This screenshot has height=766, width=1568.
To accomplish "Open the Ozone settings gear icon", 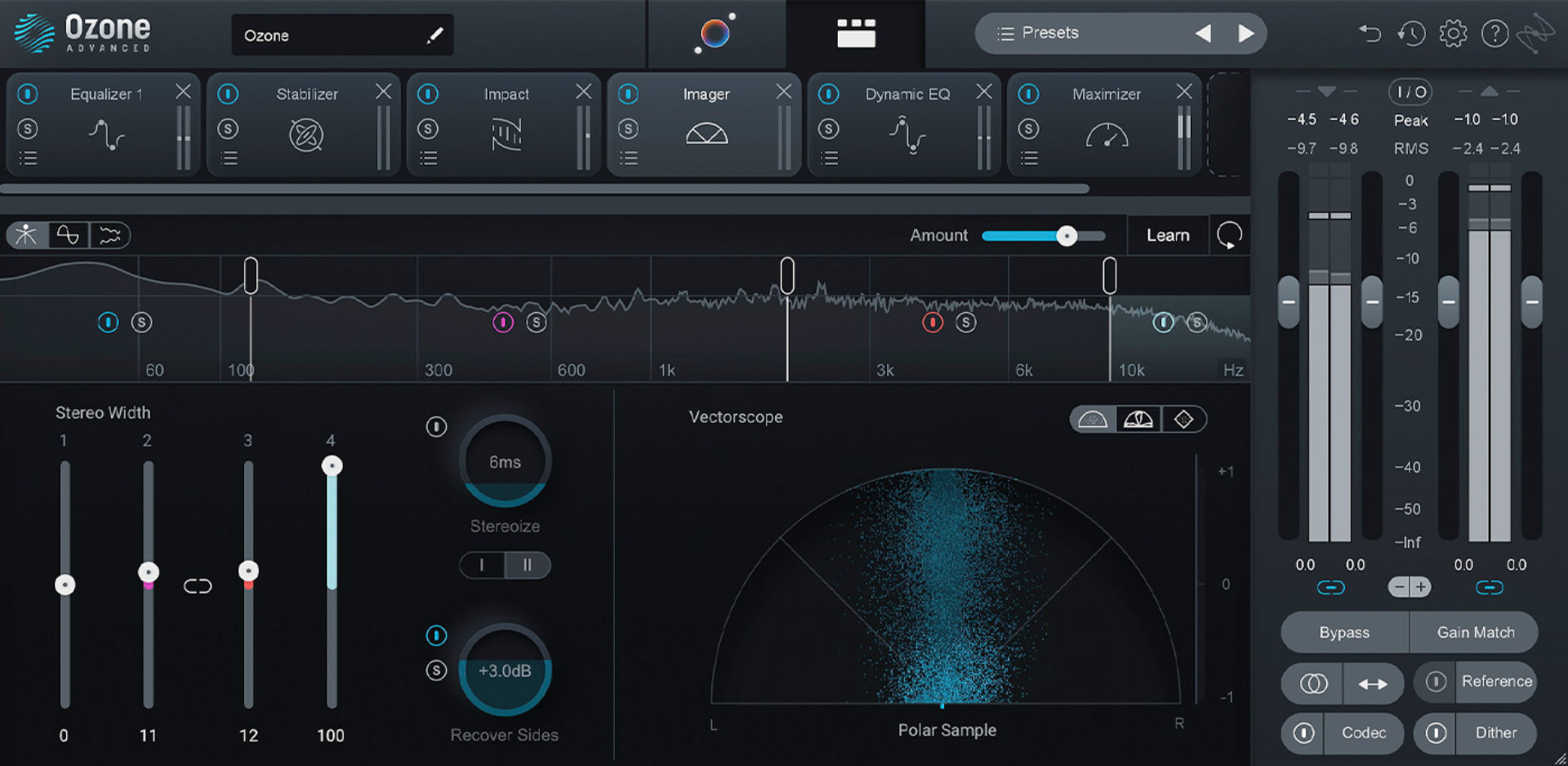I will pyautogui.click(x=1454, y=33).
